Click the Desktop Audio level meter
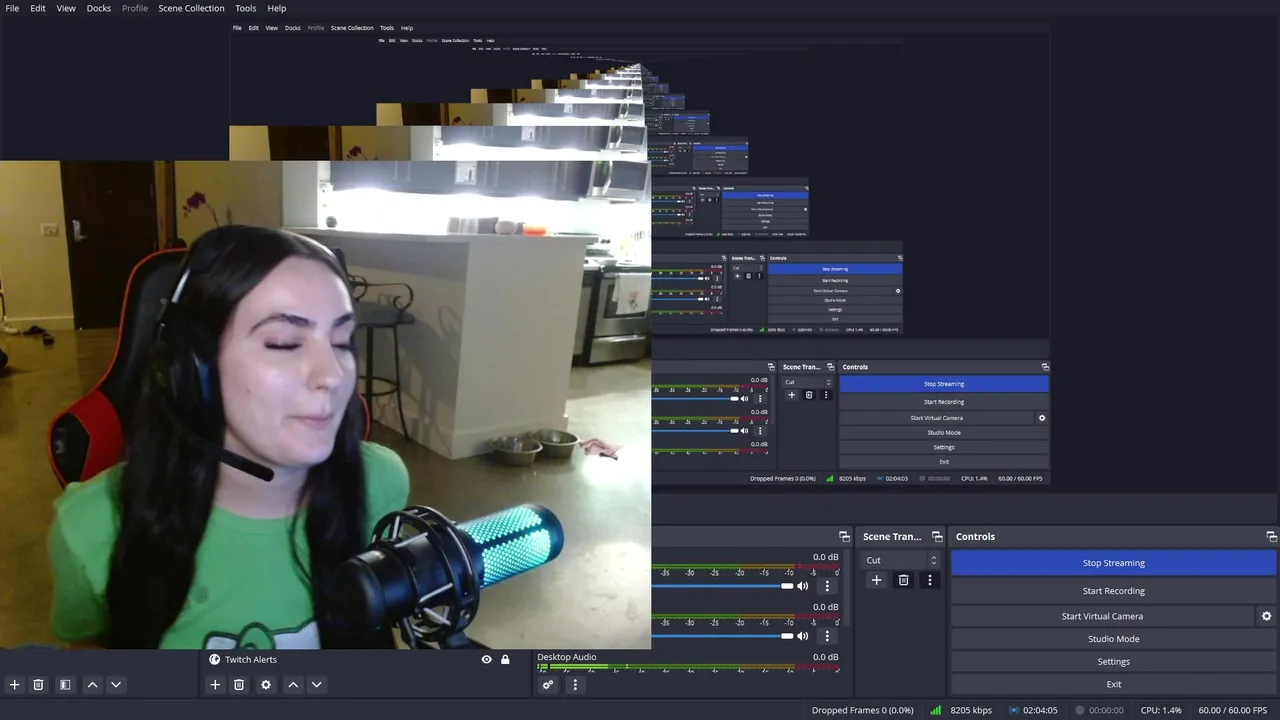Viewport: 1280px width, 720px height. tap(688, 667)
